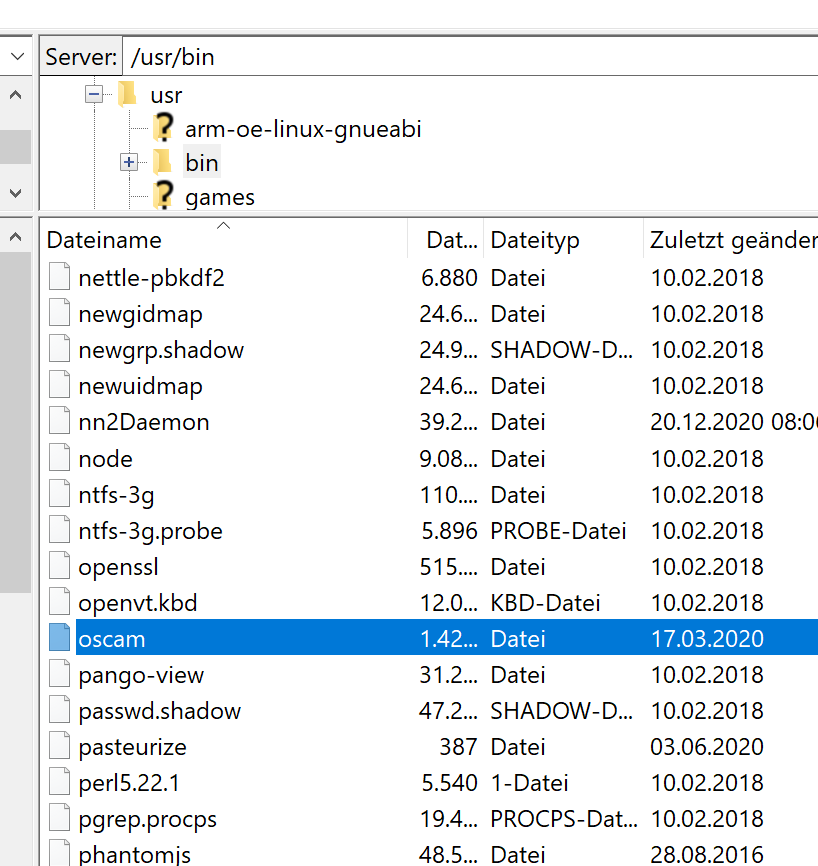This screenshot has width=818, height=866.
Task: Expand the bin folder tree node
Action: [x=128, y=162]
